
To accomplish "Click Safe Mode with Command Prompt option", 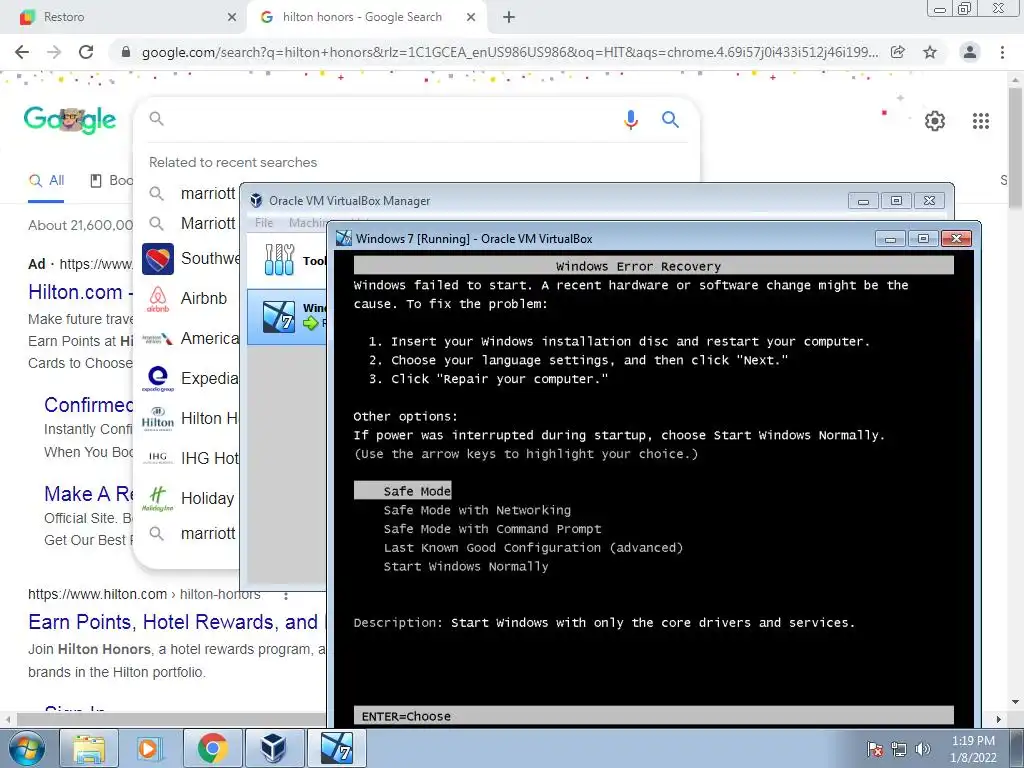I will [492, 529].
